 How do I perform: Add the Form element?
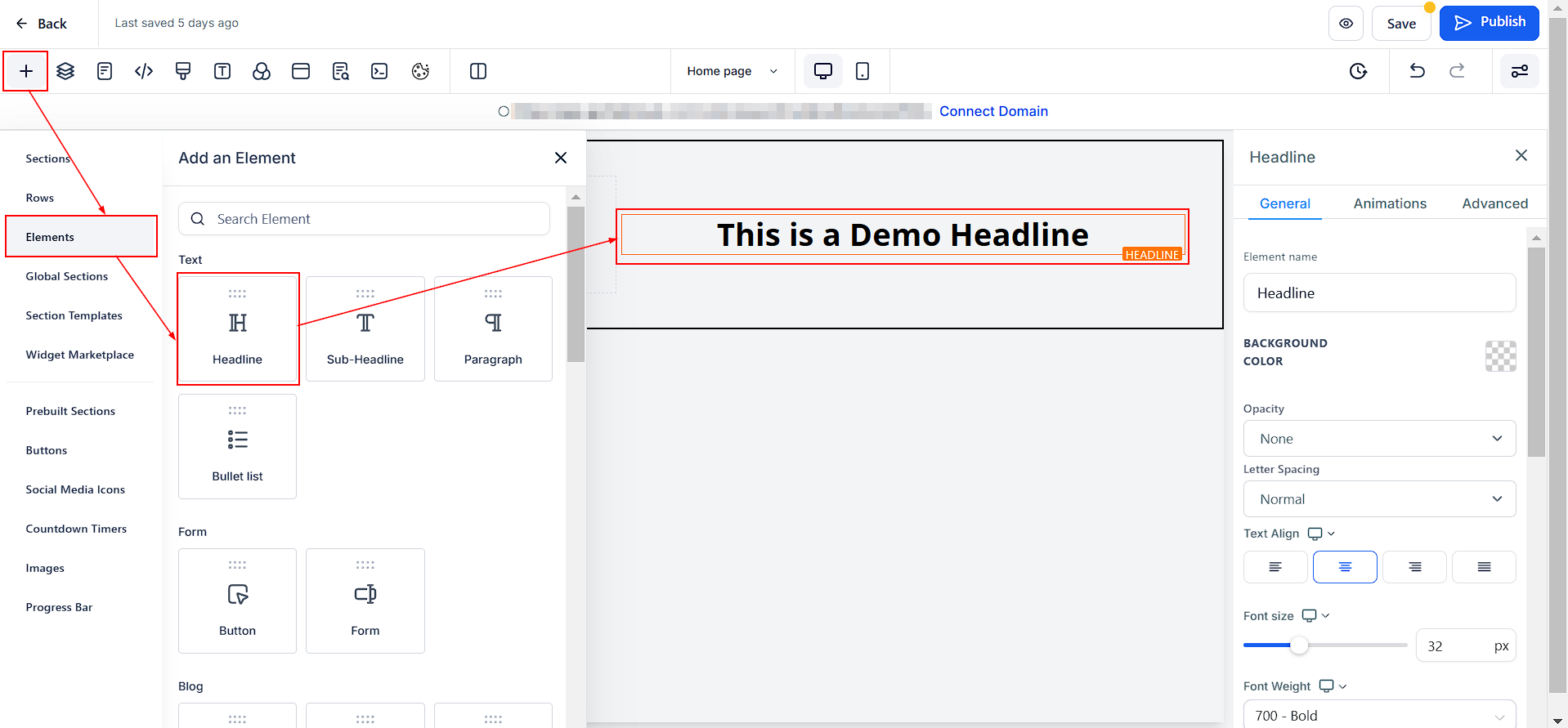[x=365, y=601]
